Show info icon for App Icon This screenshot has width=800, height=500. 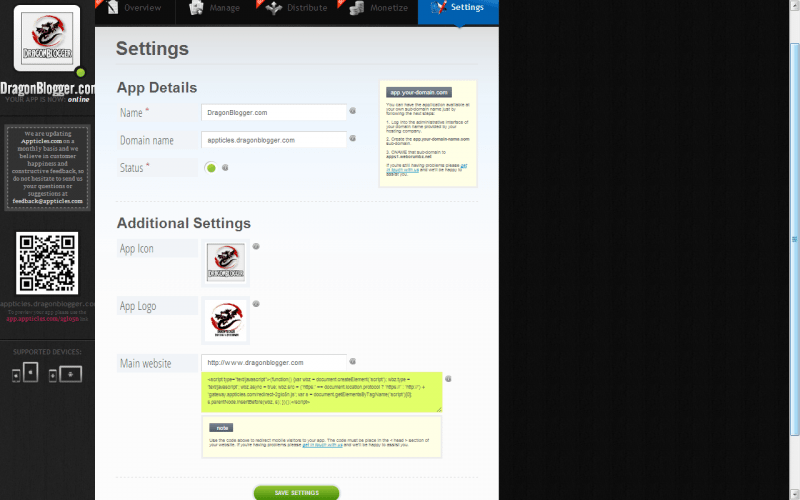click(256, 246)
